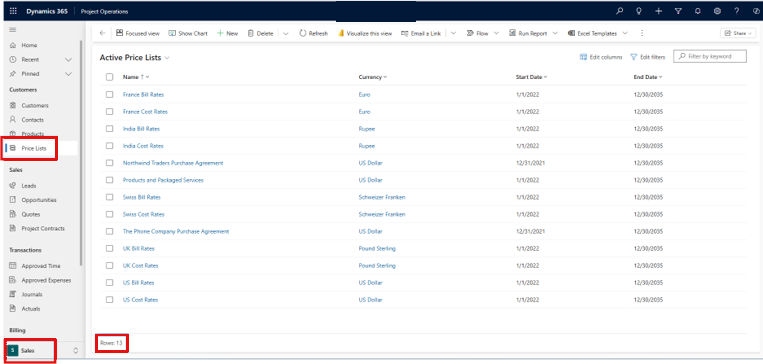The height and width of the screenshot is (364, 763).
Task: Check the Northwind Traders Purchase Agreement row
Action: coord(109,163)
